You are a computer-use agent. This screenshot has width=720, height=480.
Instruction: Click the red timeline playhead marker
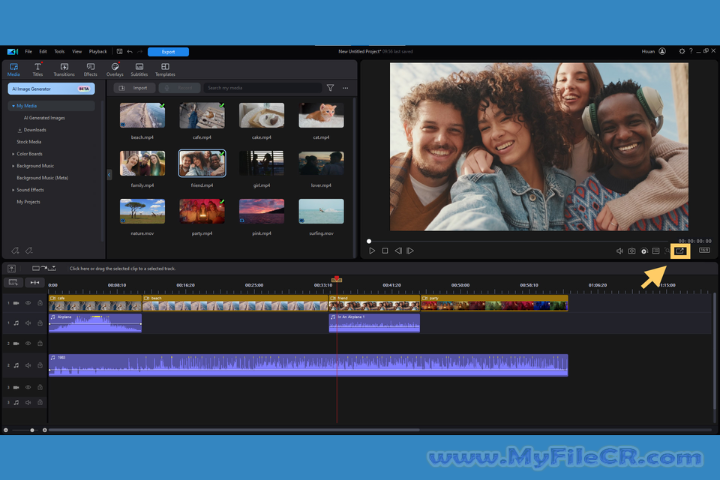(337, 279)
